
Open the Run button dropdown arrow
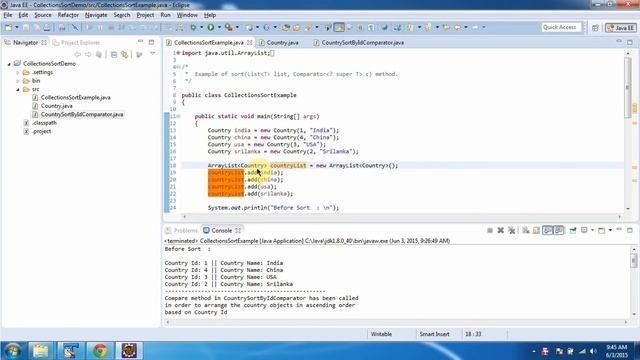click(219, 27)
